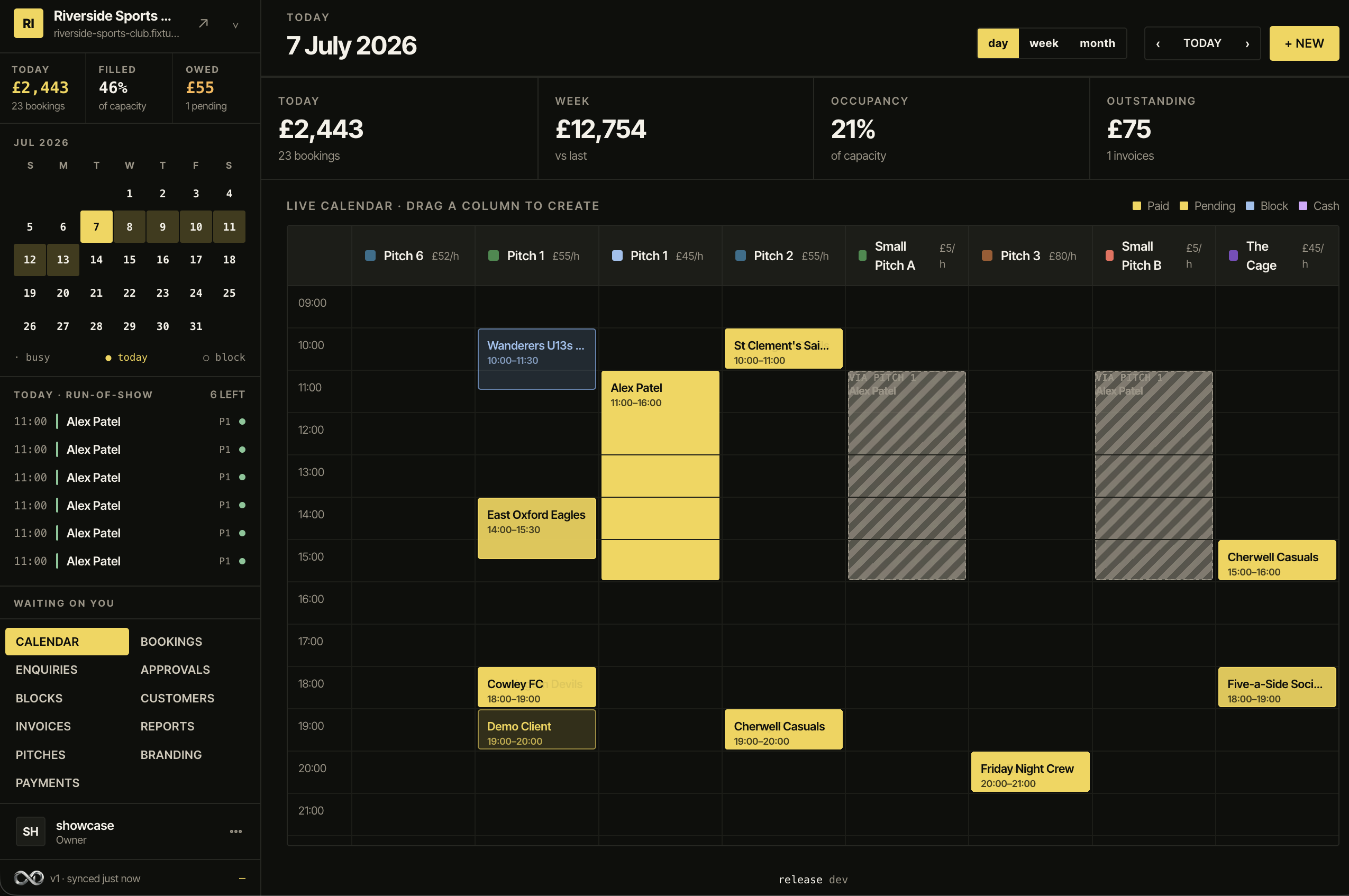This screenshot has height=896, width=1349.
Task: Click the striped block in Small Pitch A
Action: click(907, 476)
